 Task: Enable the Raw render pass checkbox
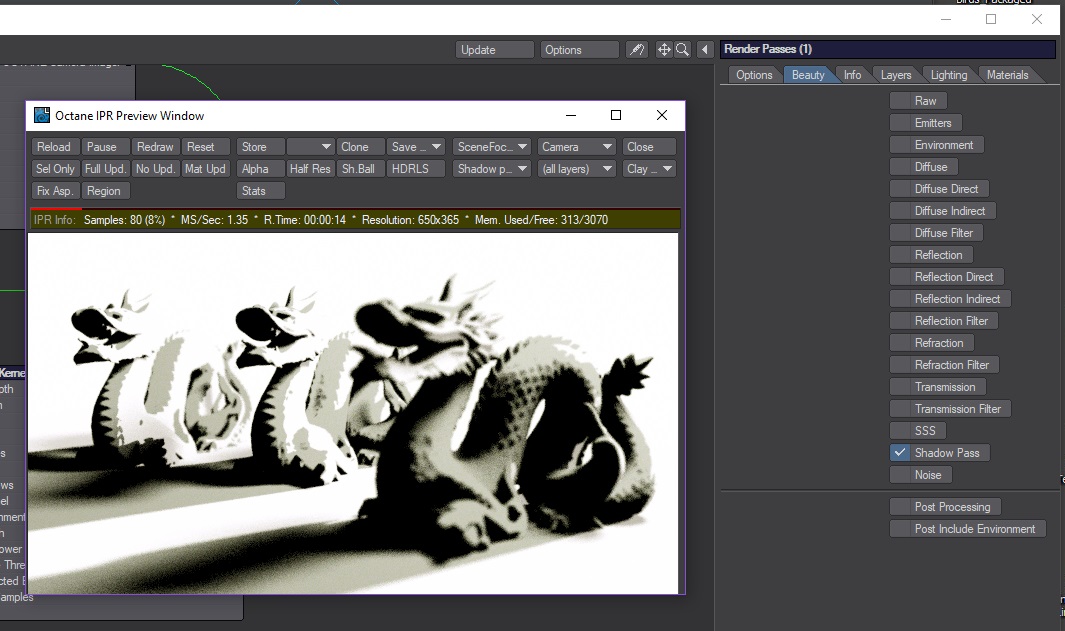[x=900, y=101]
